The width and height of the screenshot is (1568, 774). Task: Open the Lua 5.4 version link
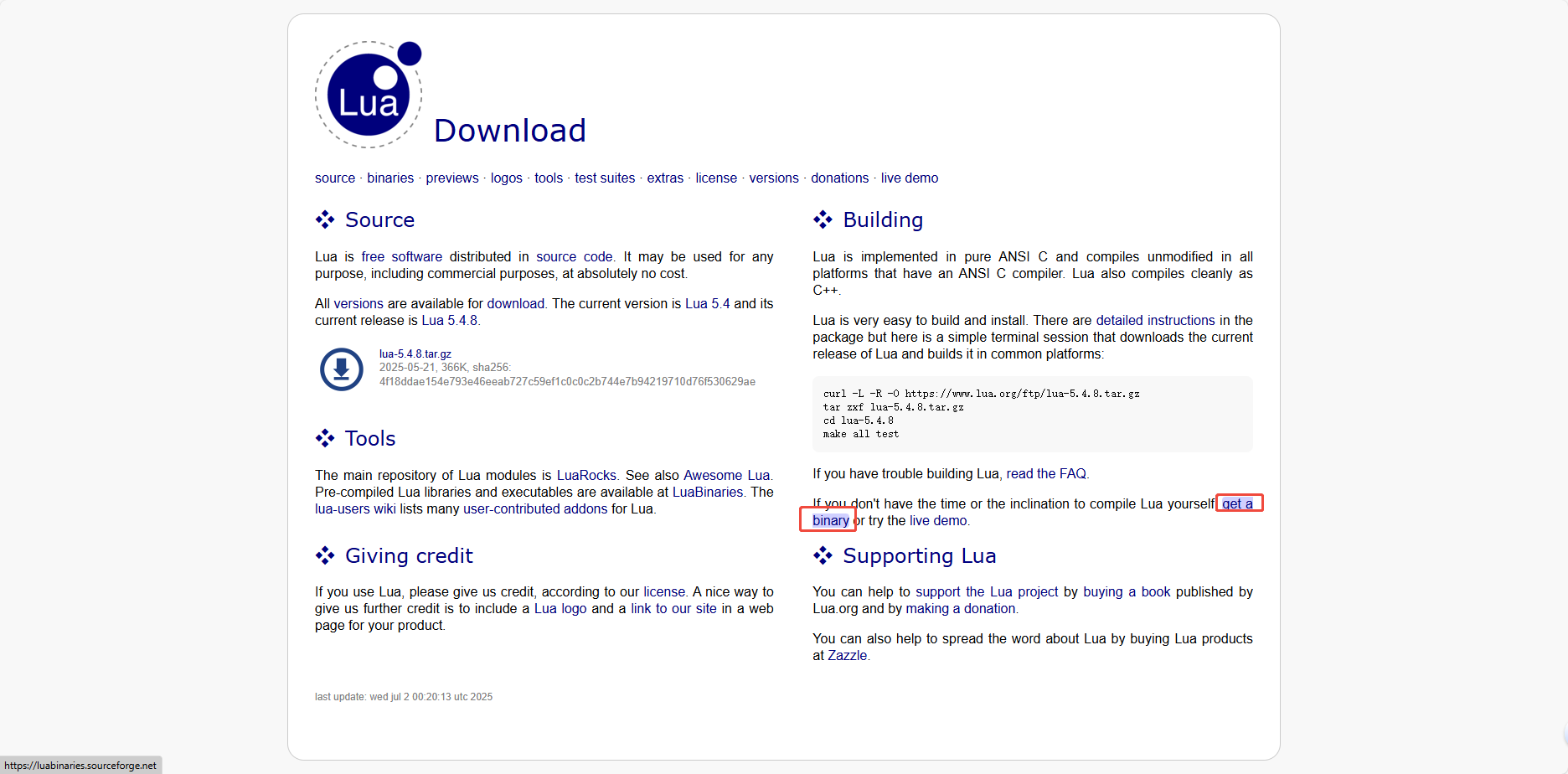[x=708, y=303]
